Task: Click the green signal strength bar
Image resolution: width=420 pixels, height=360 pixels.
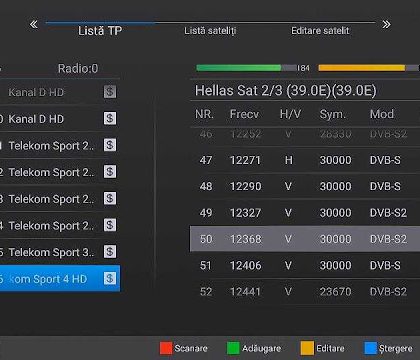Action: (x=246, y=68)
